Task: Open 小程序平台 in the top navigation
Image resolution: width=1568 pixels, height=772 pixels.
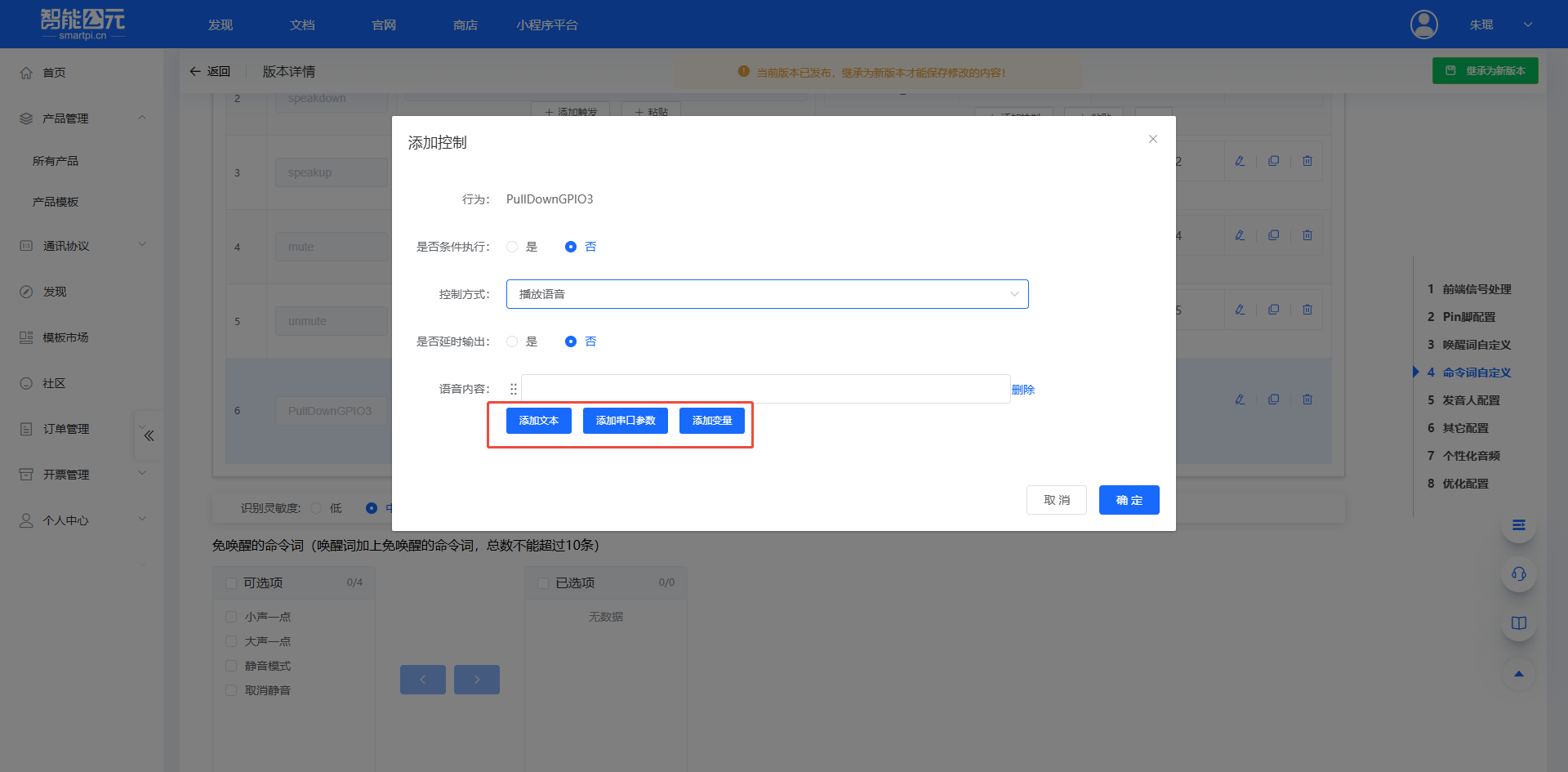Action: pos(546,25)
